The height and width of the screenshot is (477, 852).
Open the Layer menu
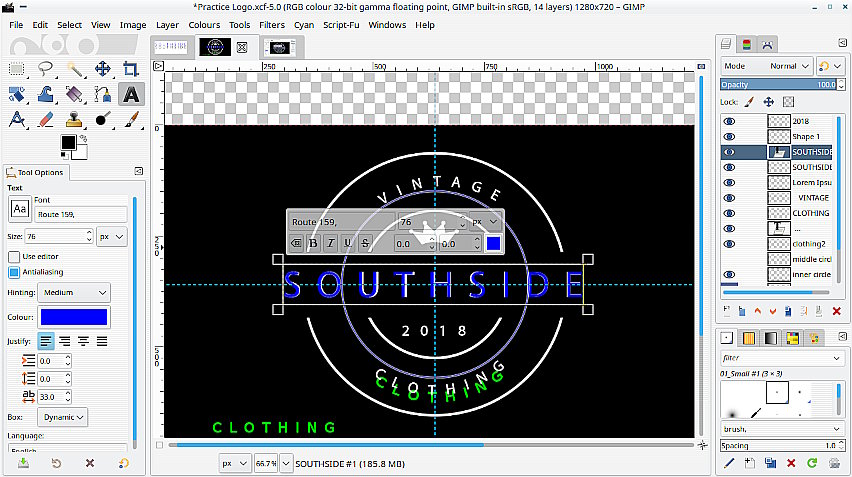(x=167, y=25)
